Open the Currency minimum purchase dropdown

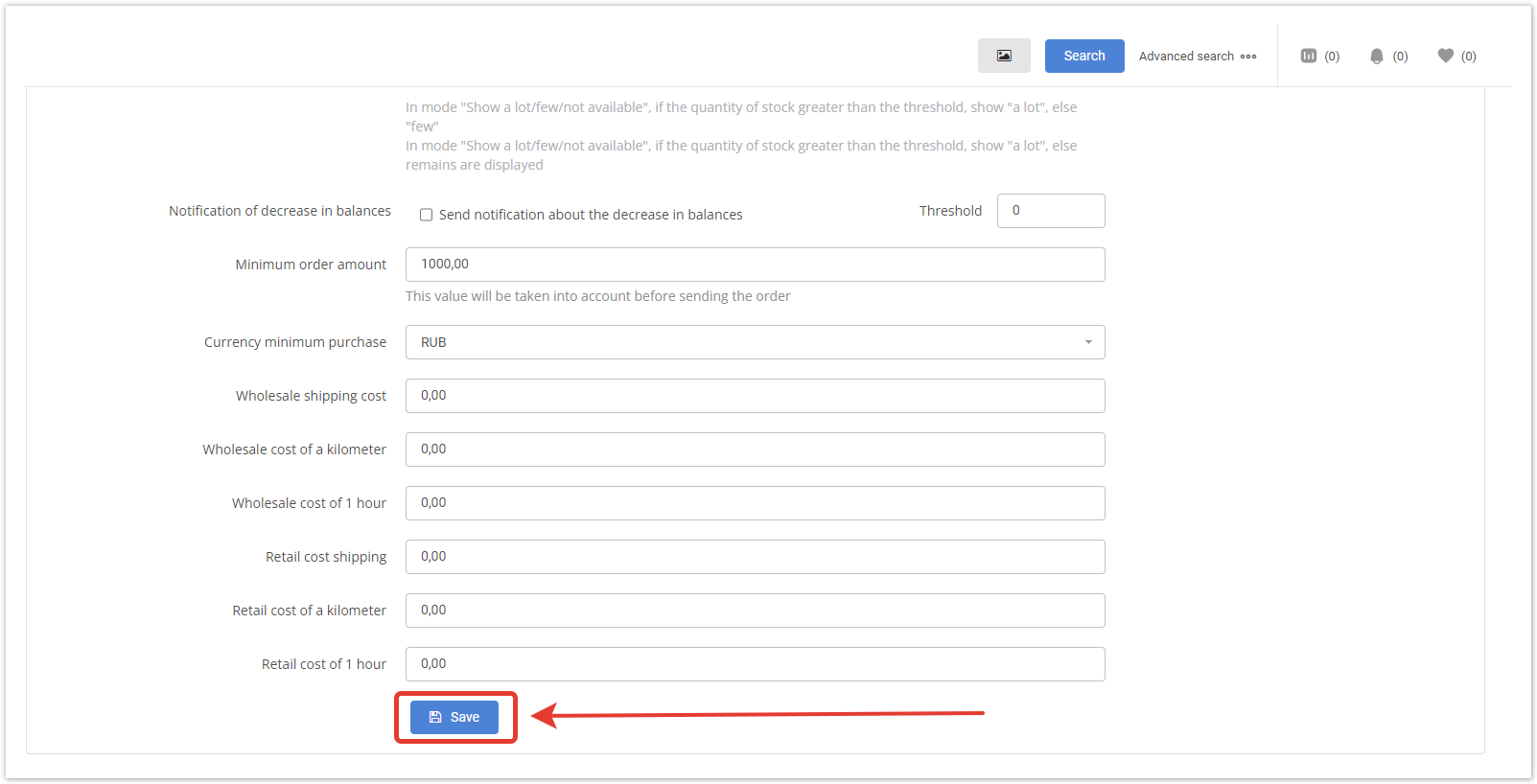click(x=755, y=342)
